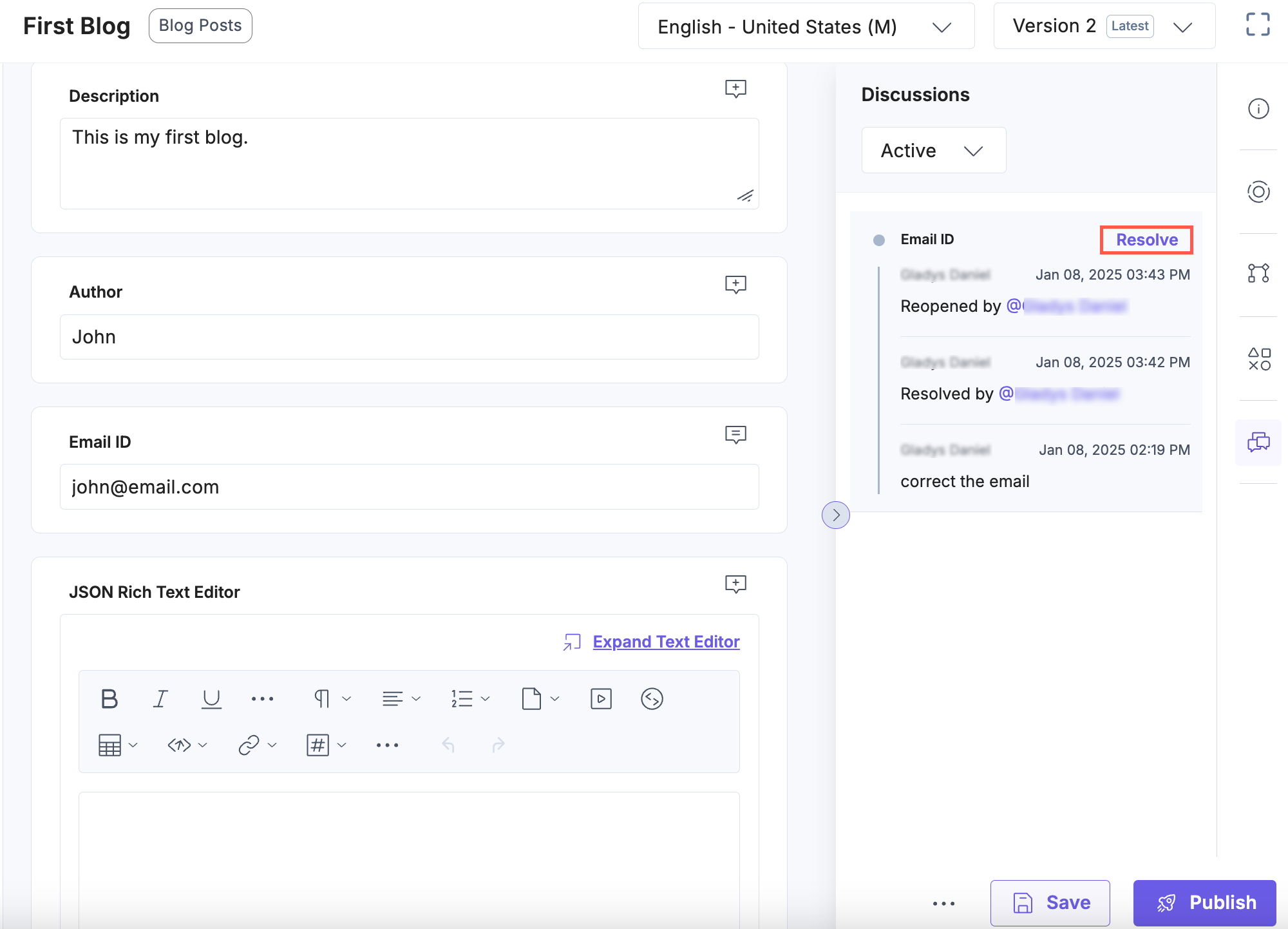Click the collapse discussions panel arrow
The width and height of the screenshot is (1288, 929).
pyautogui.click(x=836, y=514)
